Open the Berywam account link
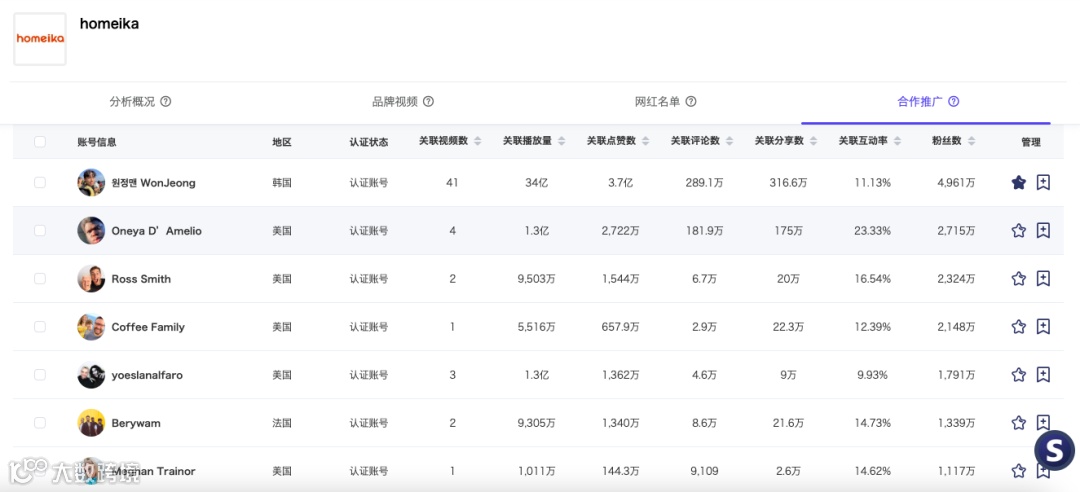1080x492 pixels. (136, 423)
